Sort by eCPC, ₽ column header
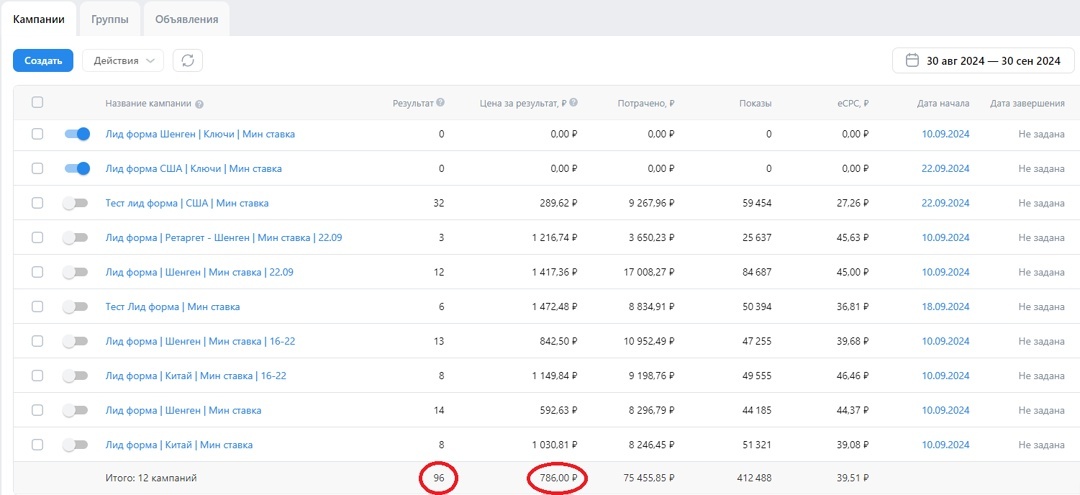Image resolution: width=1080 pixels, height=495 pixels. click(x=851, y=104)
